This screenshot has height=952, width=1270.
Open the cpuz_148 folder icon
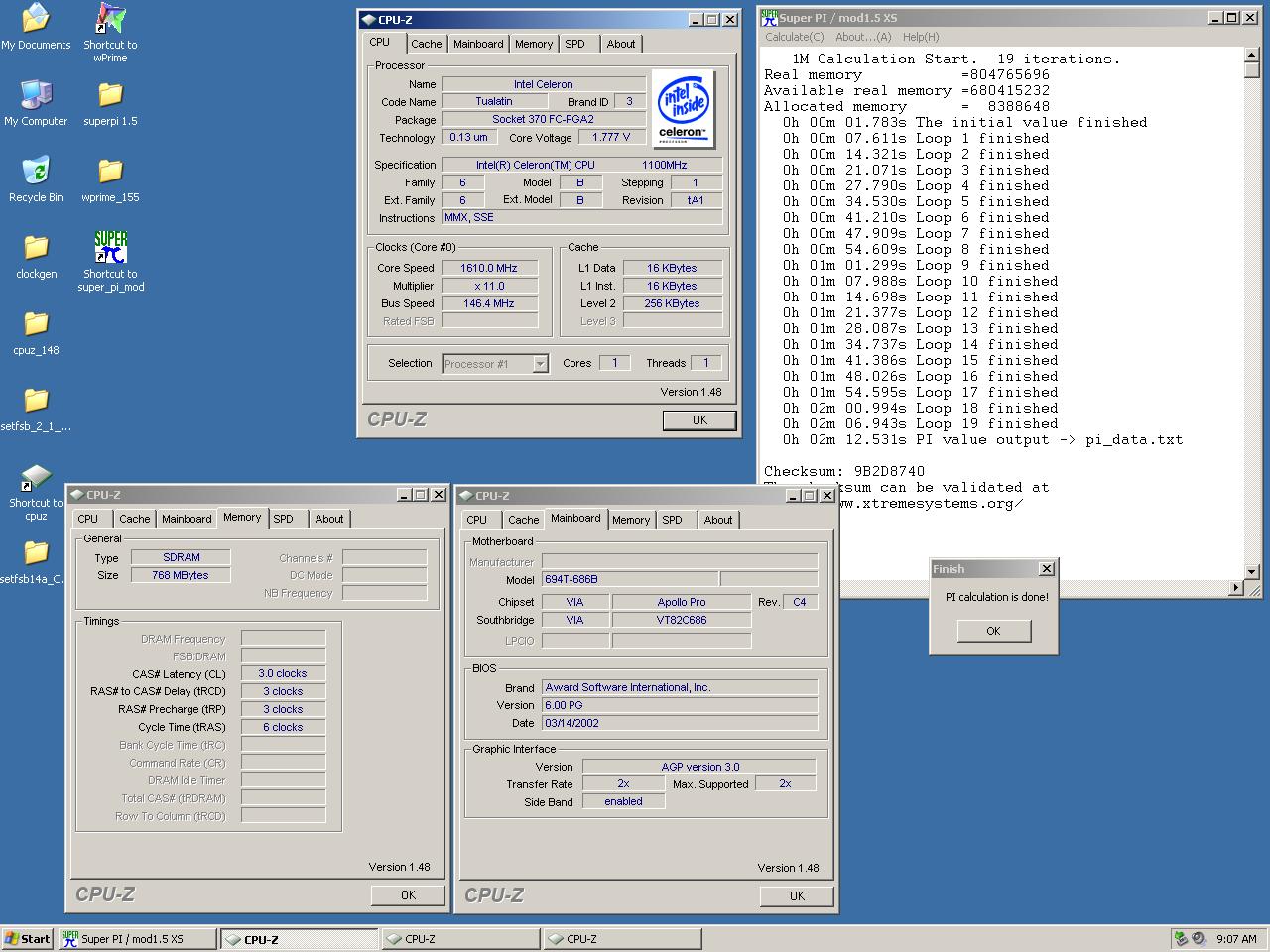point(36,323)
